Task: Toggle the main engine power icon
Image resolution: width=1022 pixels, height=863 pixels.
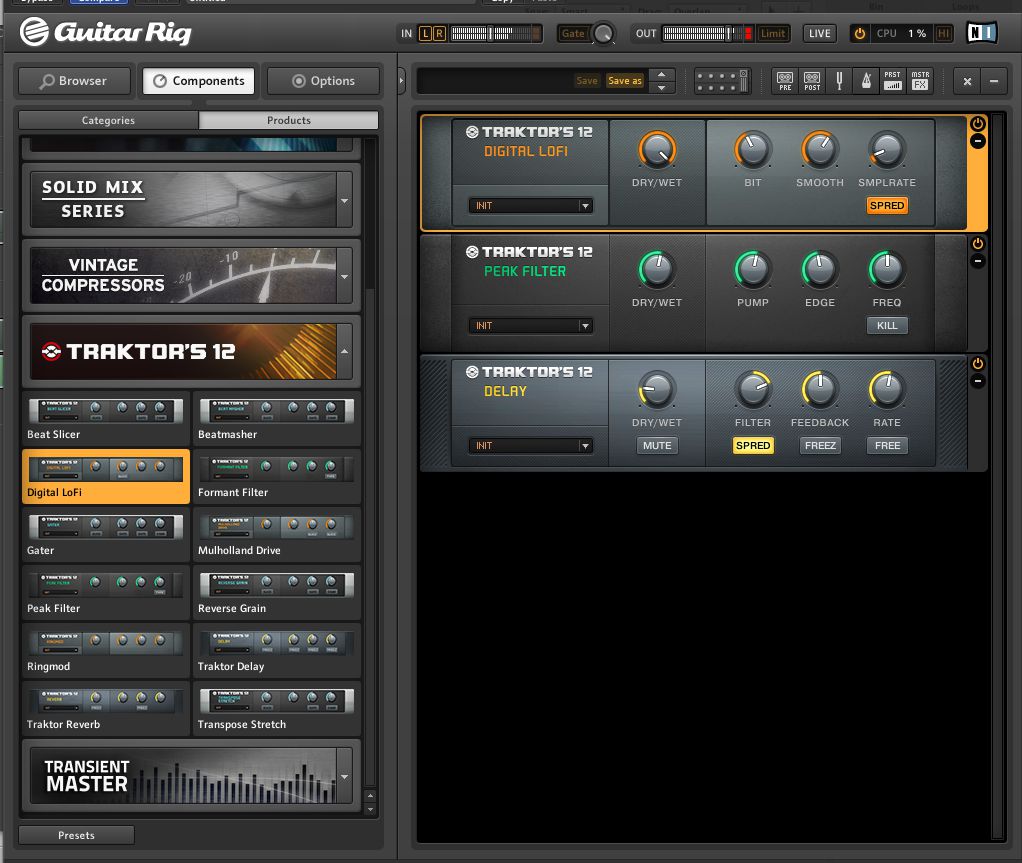Action: (x=860, y=33)
